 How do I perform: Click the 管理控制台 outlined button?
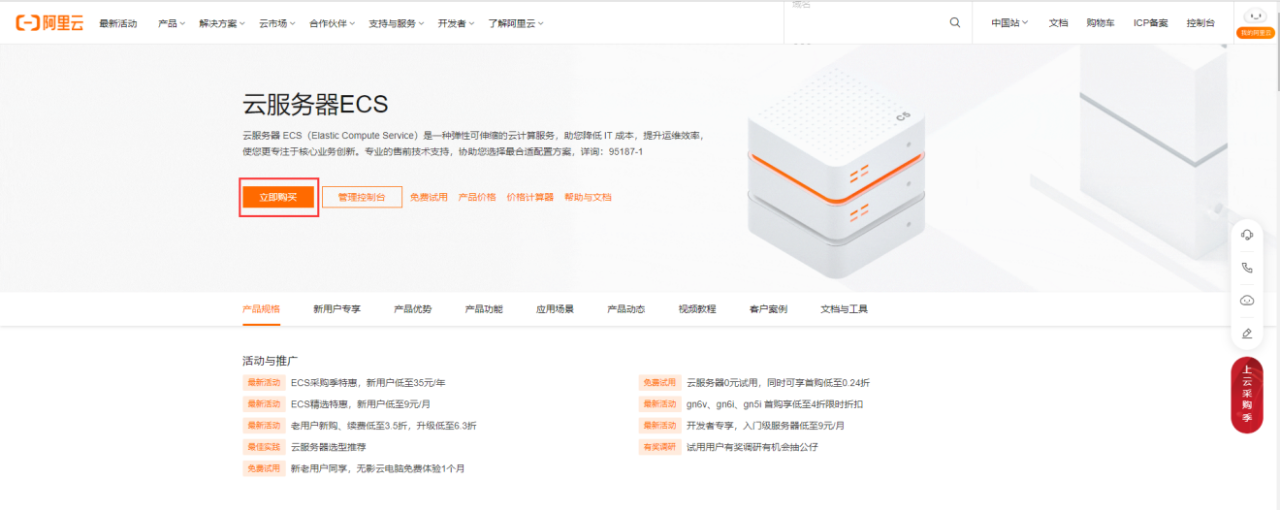pyautogui.click(x=361, y=197)
